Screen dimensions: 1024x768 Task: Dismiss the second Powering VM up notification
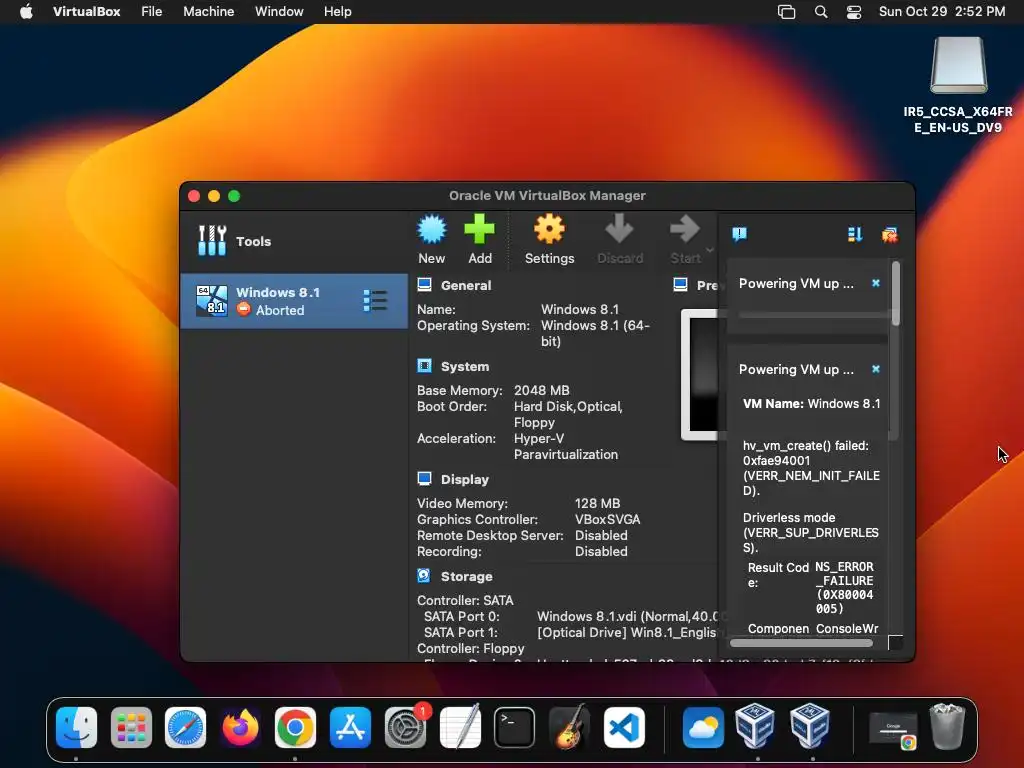(x=876, y=369)
